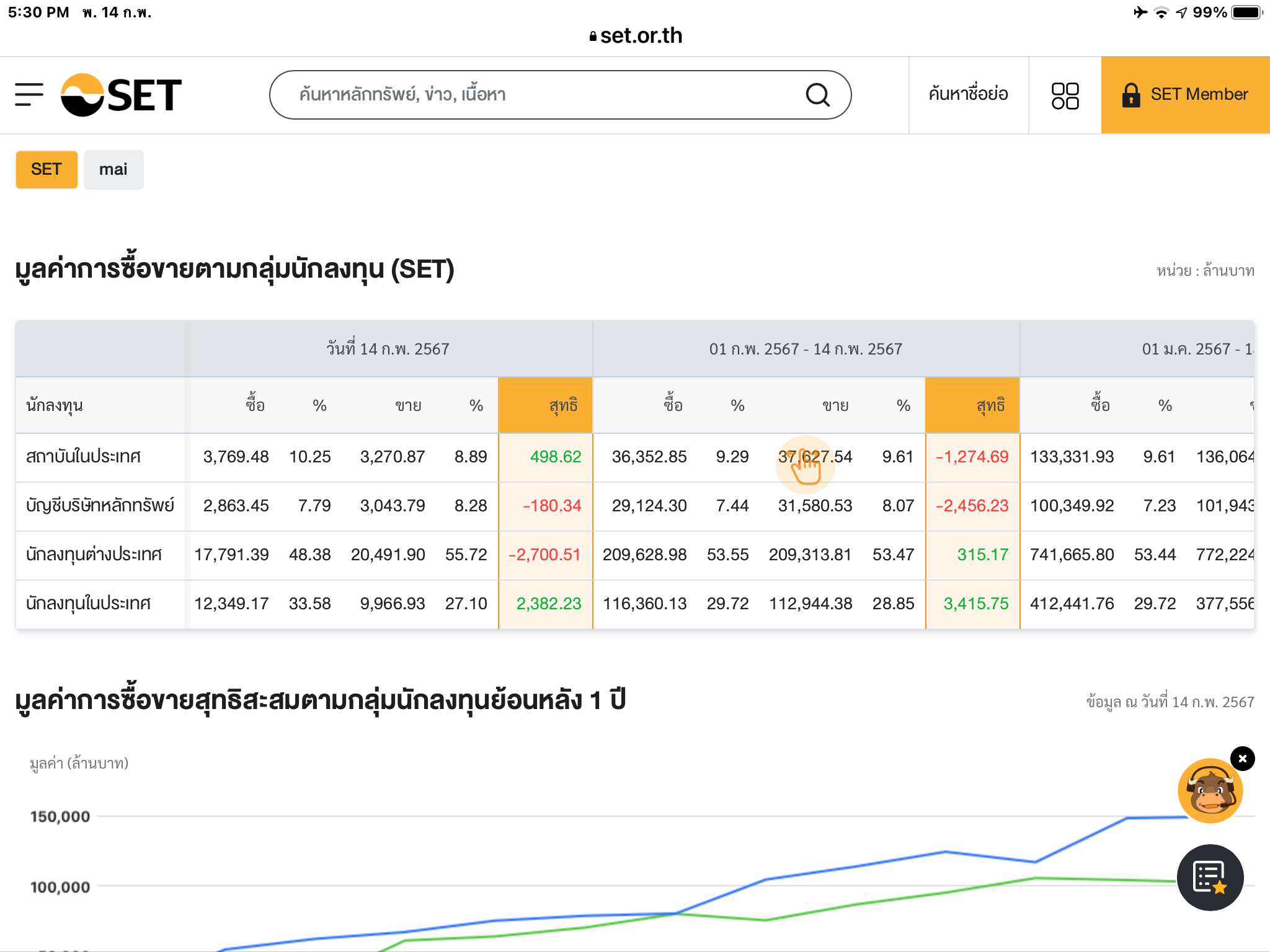
Task: Select the SET market tab
Action: pyautogui.click(x=47, y=169)
